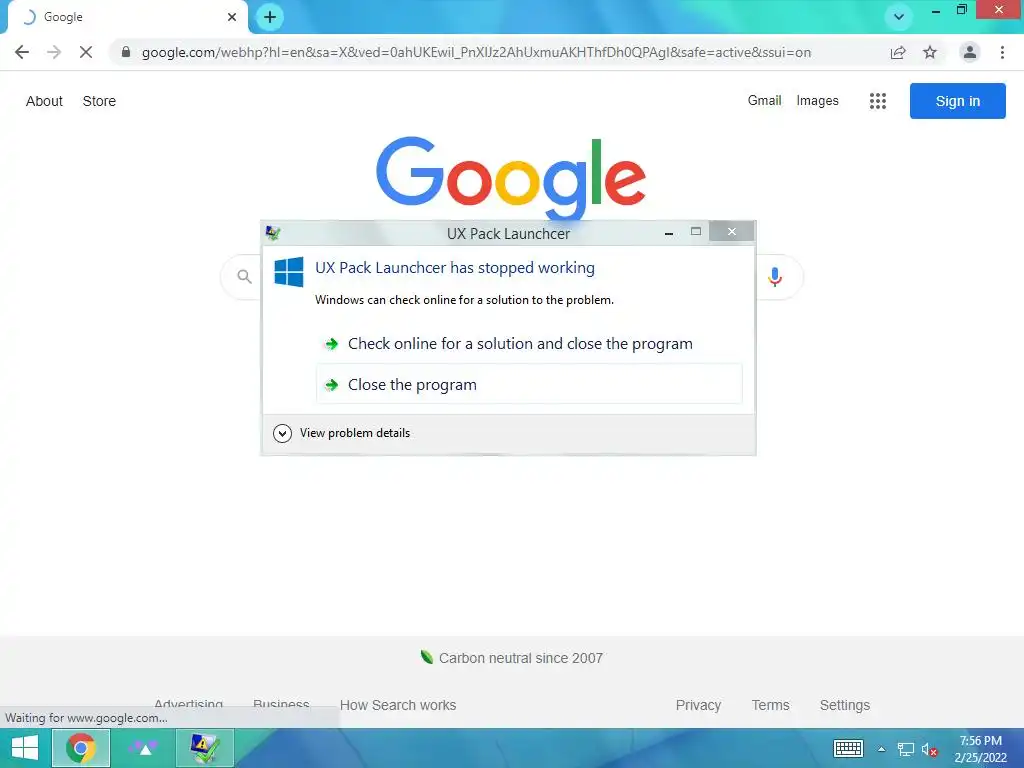Go back using Chrome's back arrow

[22, 52]
